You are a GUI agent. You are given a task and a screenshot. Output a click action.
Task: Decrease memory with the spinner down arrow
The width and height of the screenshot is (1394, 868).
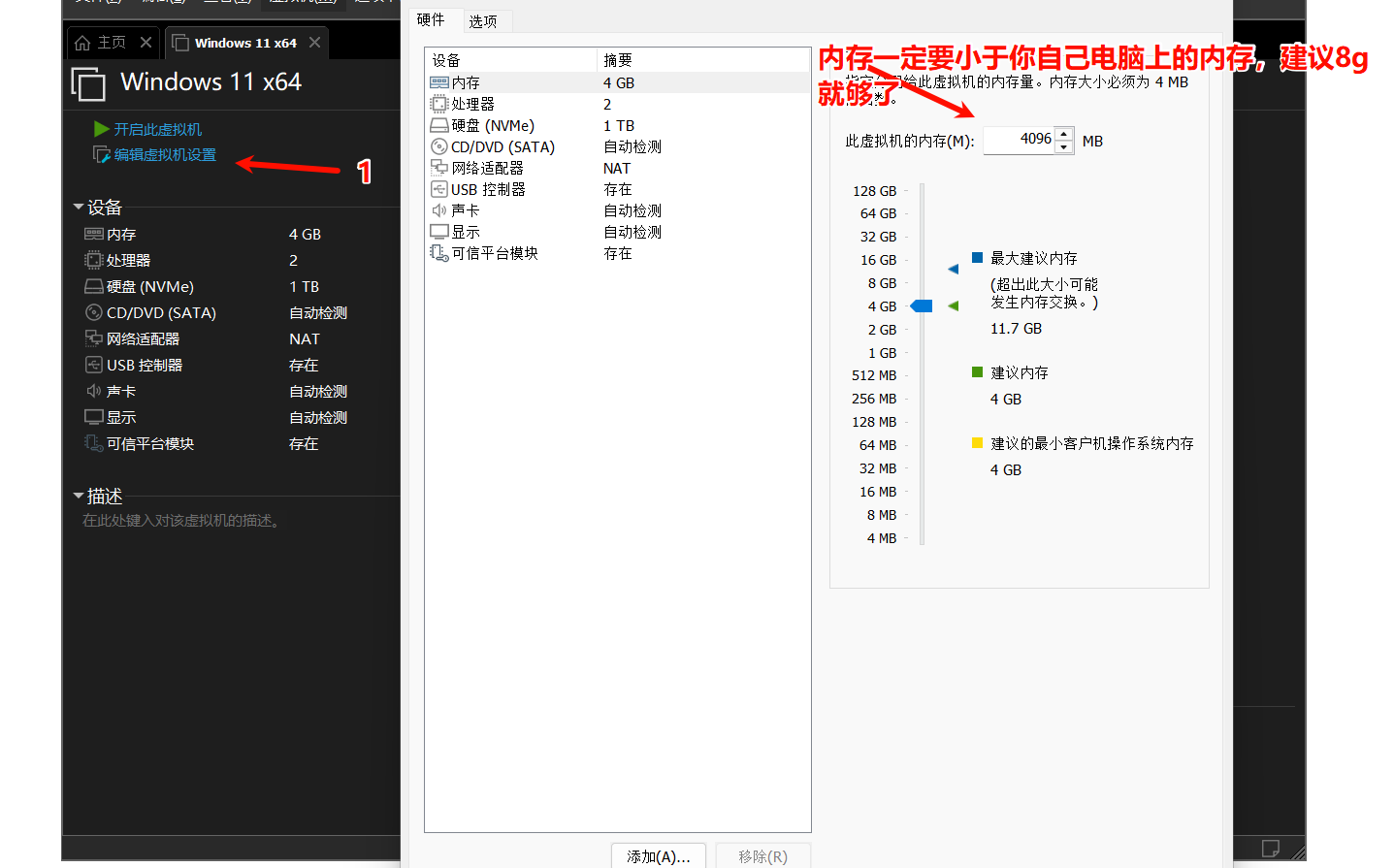pyautogui.click(x=1064, y=147)
